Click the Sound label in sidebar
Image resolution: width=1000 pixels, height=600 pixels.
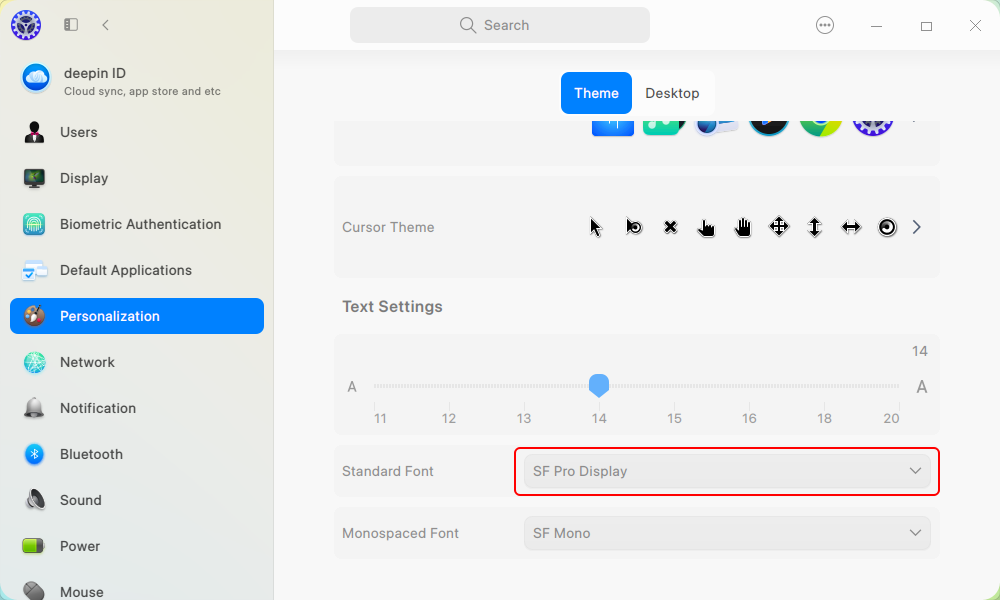80,500
